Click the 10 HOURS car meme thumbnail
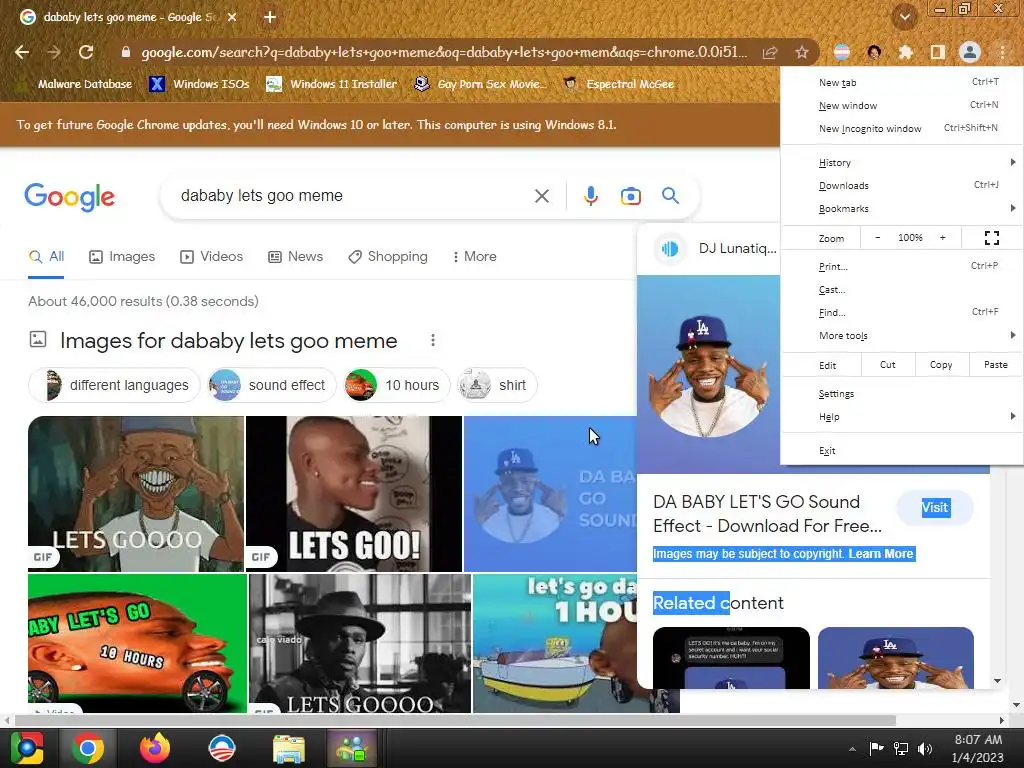This screenshot has height=768, width=1024. [137, 643]
